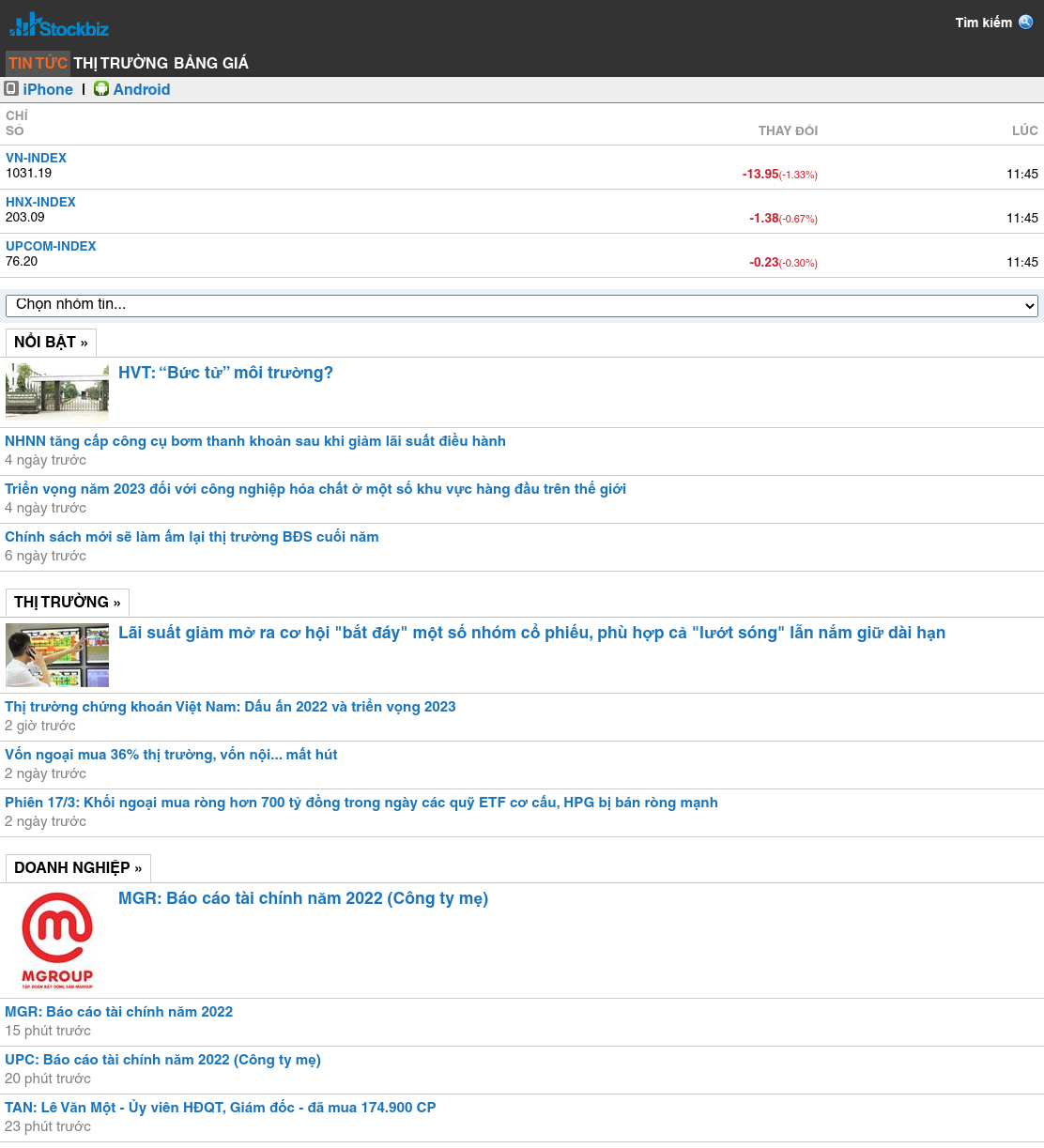Open HVT "Bức tử" môi trường headline
Viewport: 1044px width, 1148px height.
coord(225,373)
